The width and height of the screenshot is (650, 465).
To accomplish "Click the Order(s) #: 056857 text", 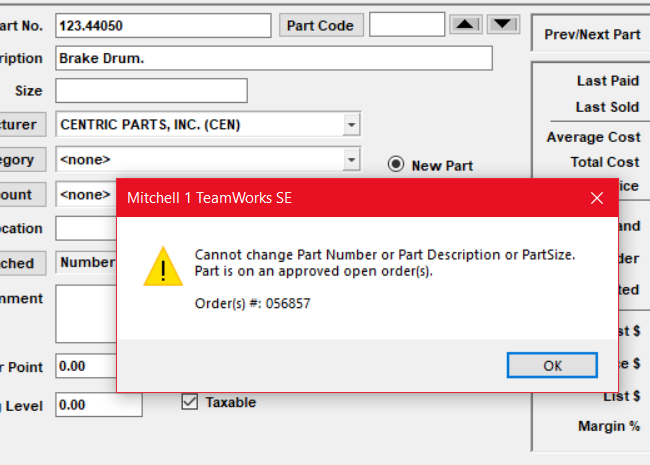I will click(x=252, y=303).
